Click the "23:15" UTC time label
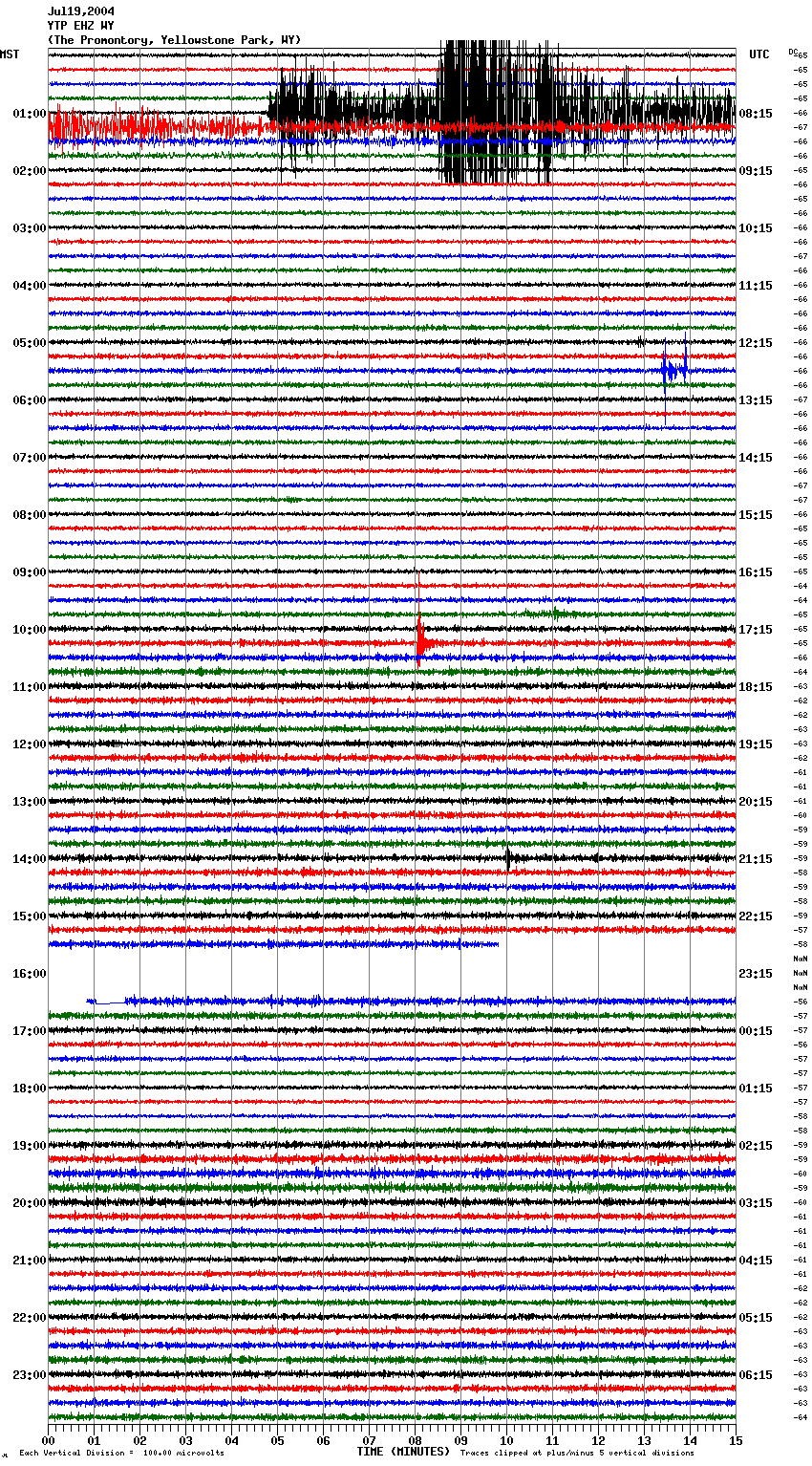 point(756,973)
